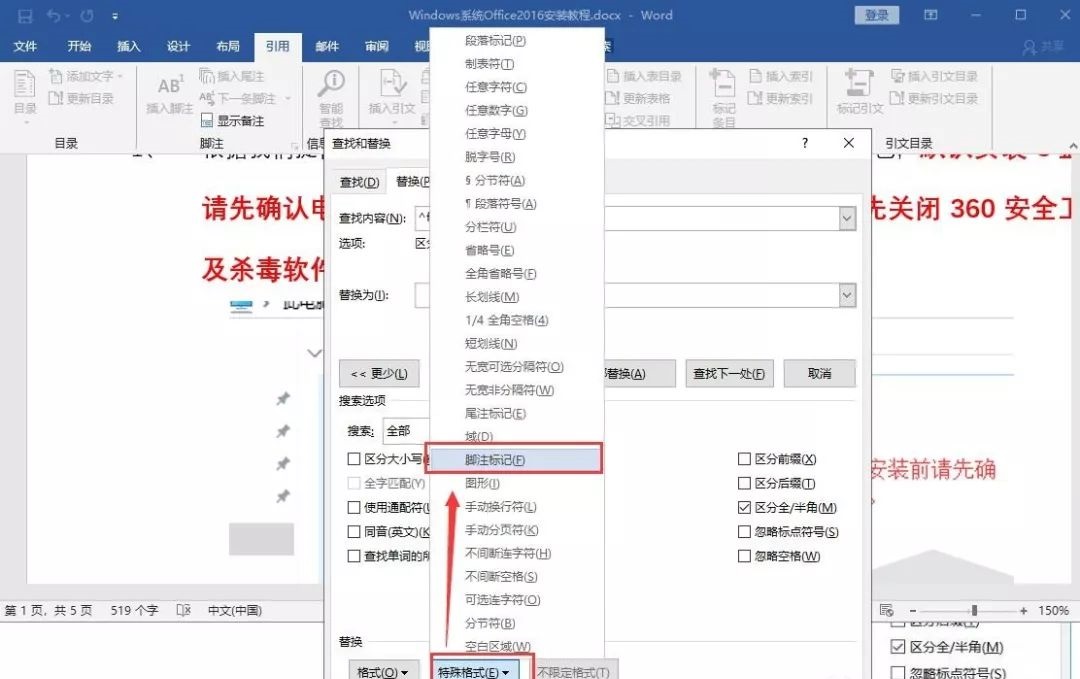Click the 更新表格 icon

tap(613, 98)
